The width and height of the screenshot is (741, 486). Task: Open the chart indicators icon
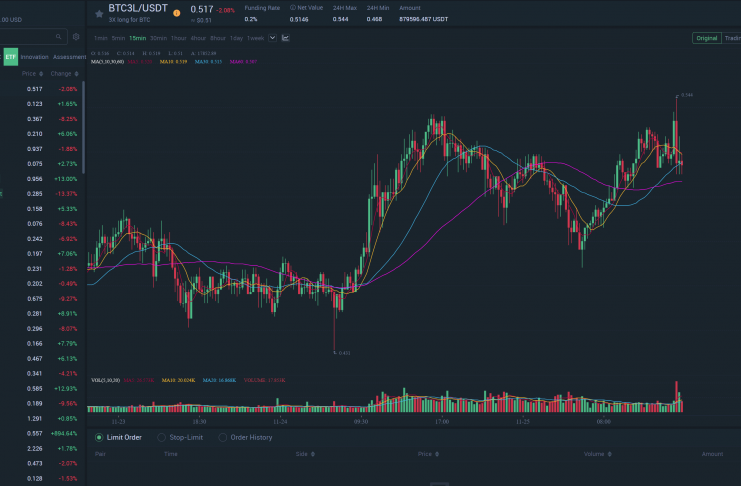(x=285, y=38)
